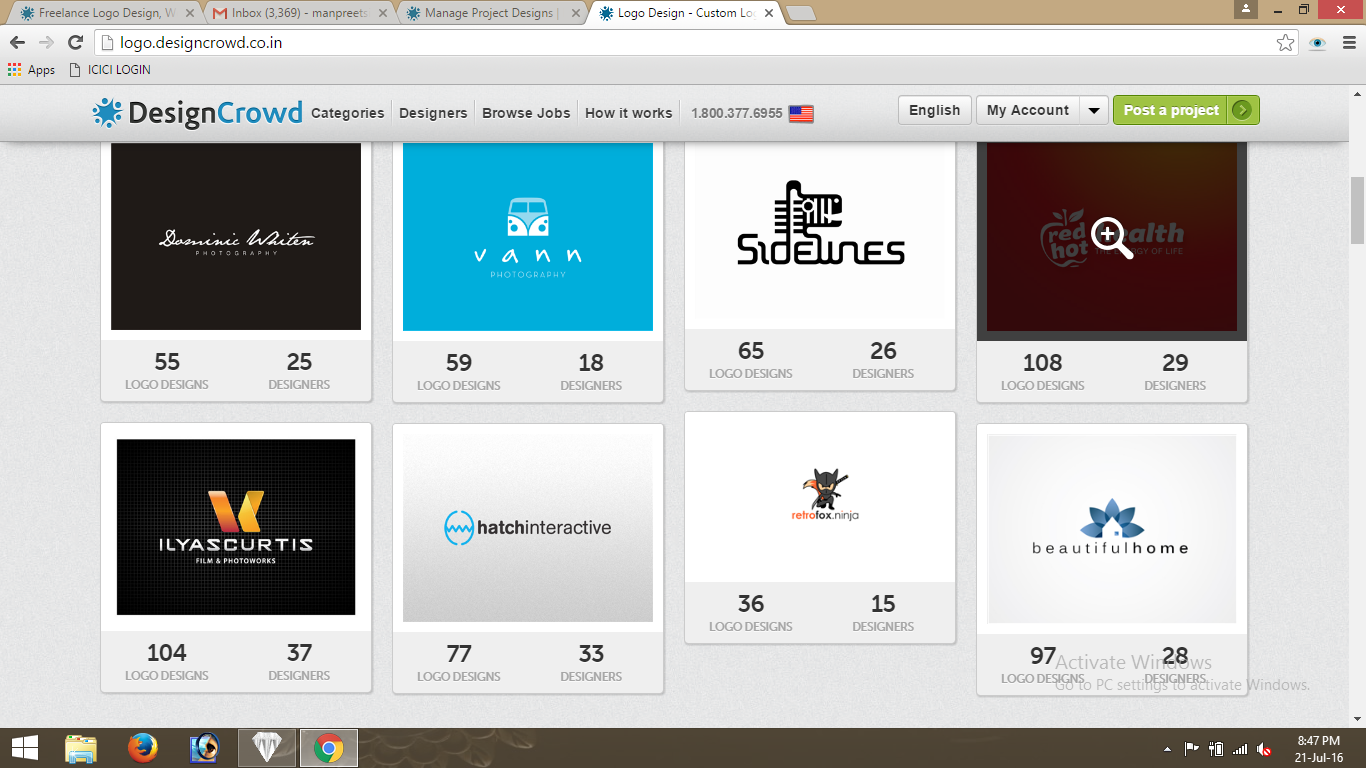Open the How it works link
The image size is (1366, 768).
628,113
